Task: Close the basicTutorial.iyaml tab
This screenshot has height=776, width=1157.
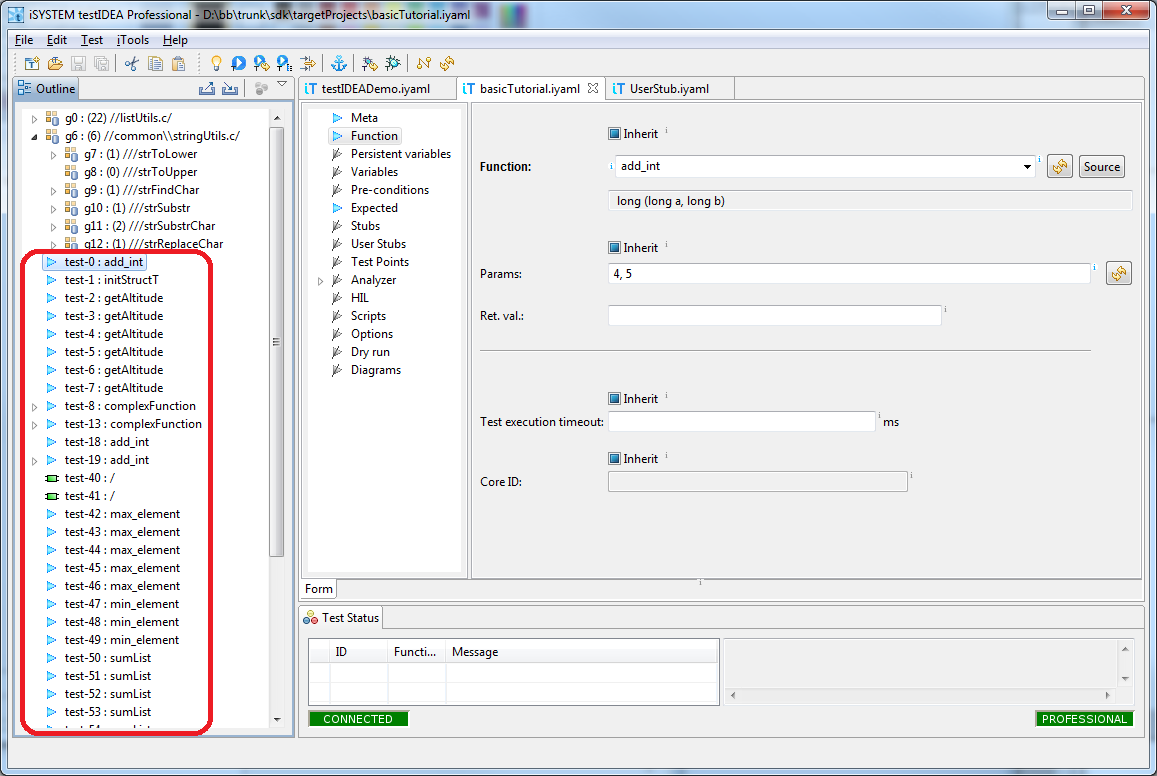Action: pyautogui.click(x=593, y=89)
